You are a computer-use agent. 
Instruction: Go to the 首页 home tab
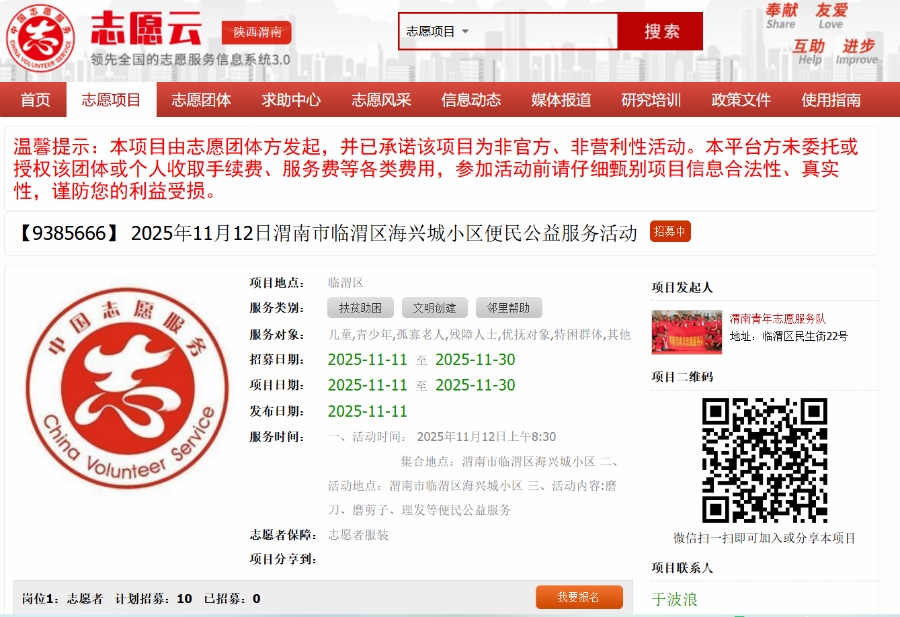pyautogui.click(x=35, y=100)
